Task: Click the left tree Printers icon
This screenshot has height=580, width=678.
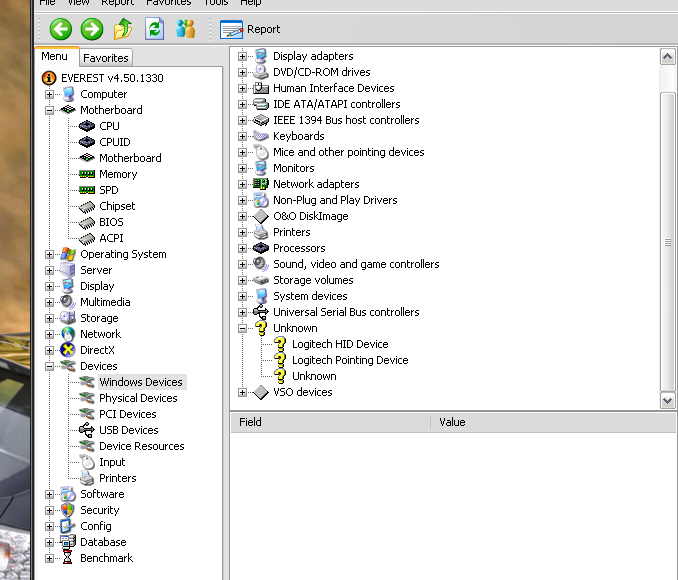Action: 87,478
